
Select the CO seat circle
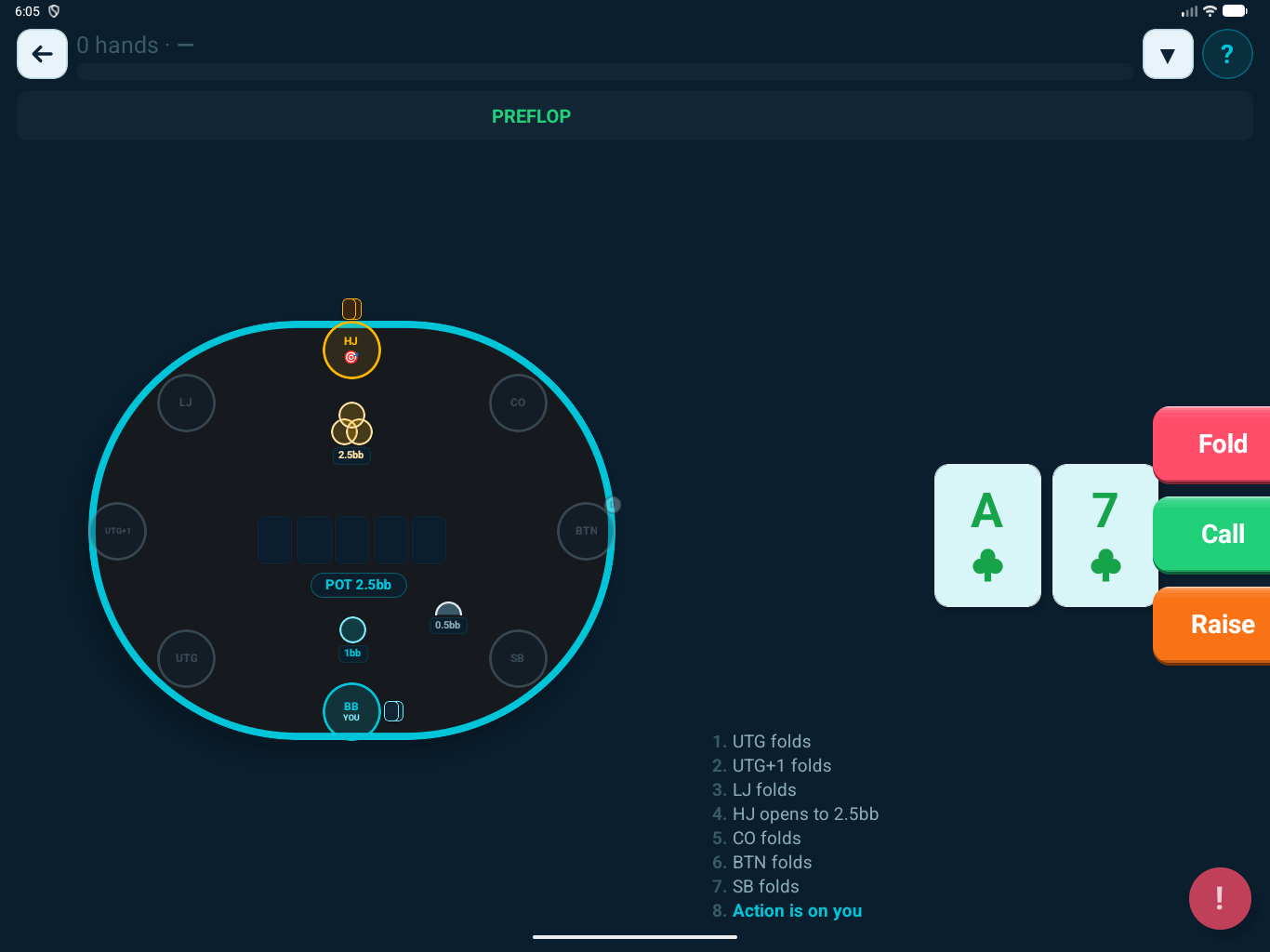[x=518, y=403]
